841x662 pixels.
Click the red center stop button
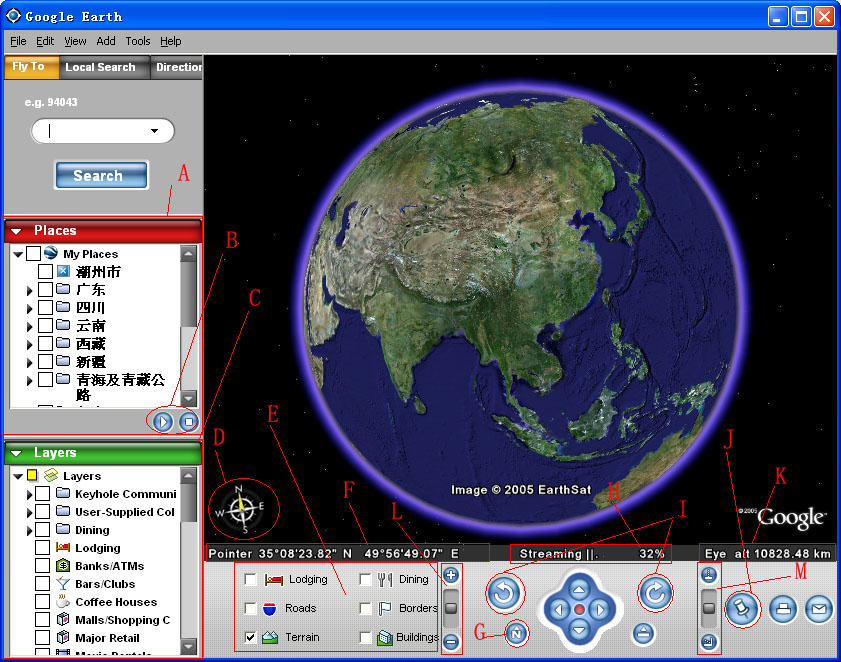pos(579,610)
